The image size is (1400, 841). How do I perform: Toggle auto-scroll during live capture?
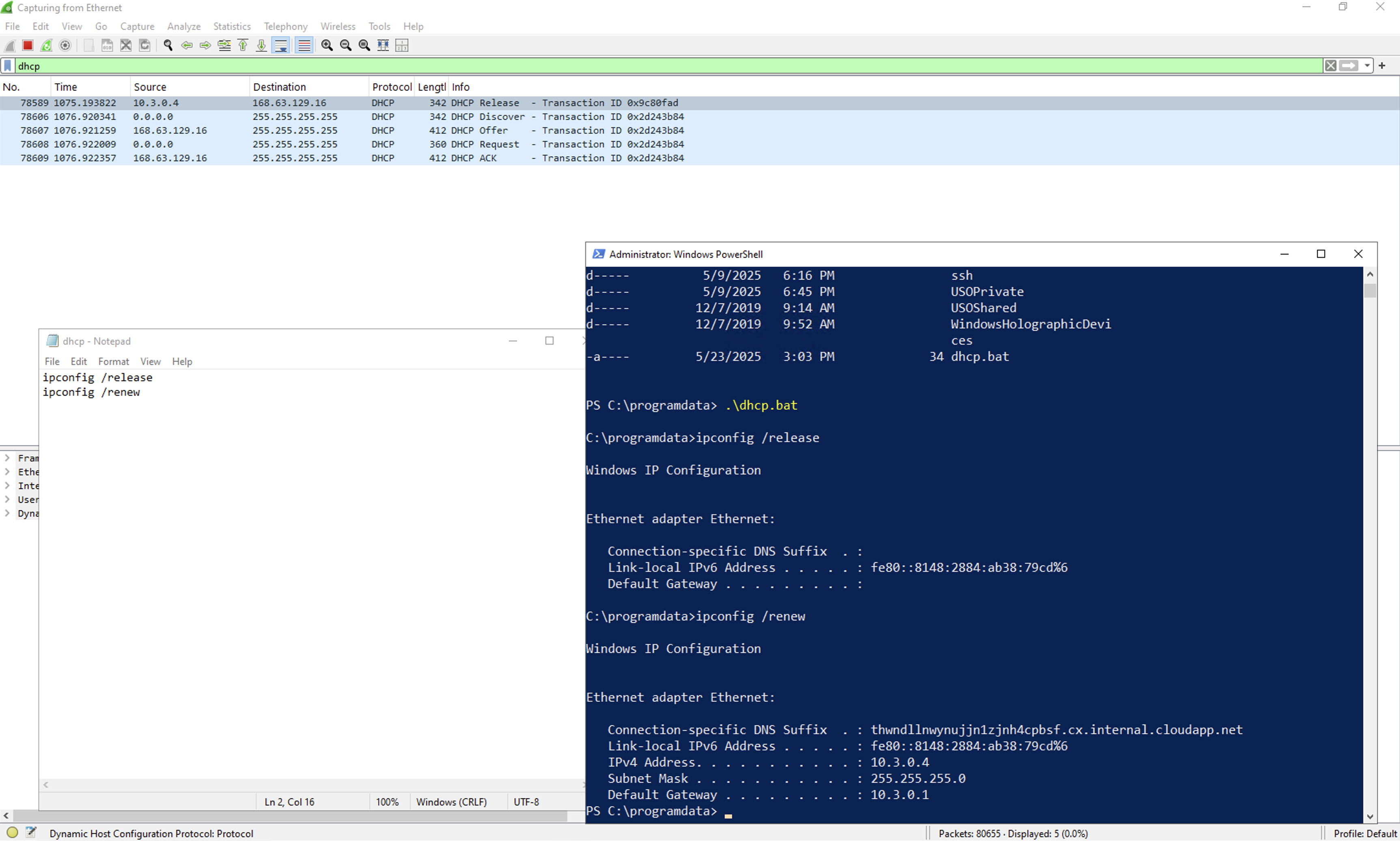pos(281,45)
